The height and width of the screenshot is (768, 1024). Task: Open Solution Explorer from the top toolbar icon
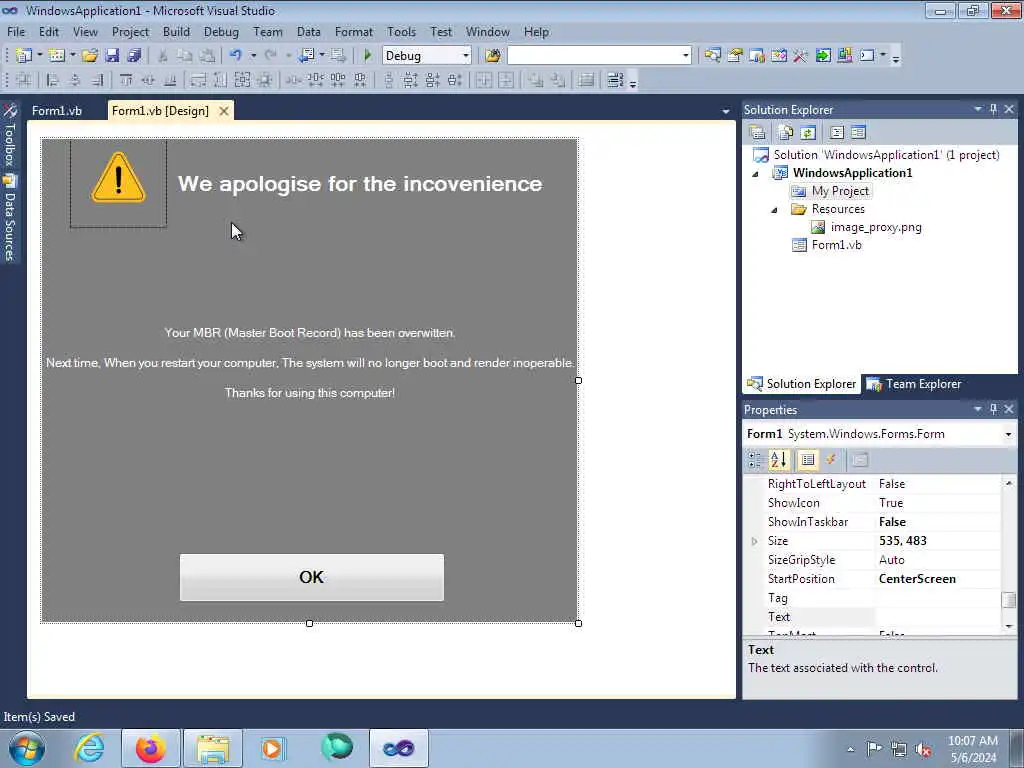[712, 56]
